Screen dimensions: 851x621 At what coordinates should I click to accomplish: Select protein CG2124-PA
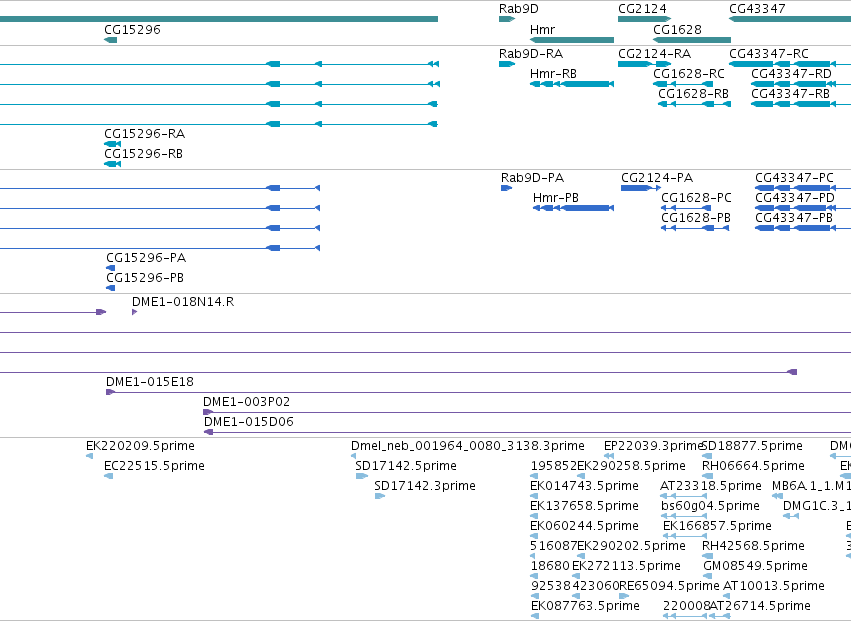coord(657,178)
